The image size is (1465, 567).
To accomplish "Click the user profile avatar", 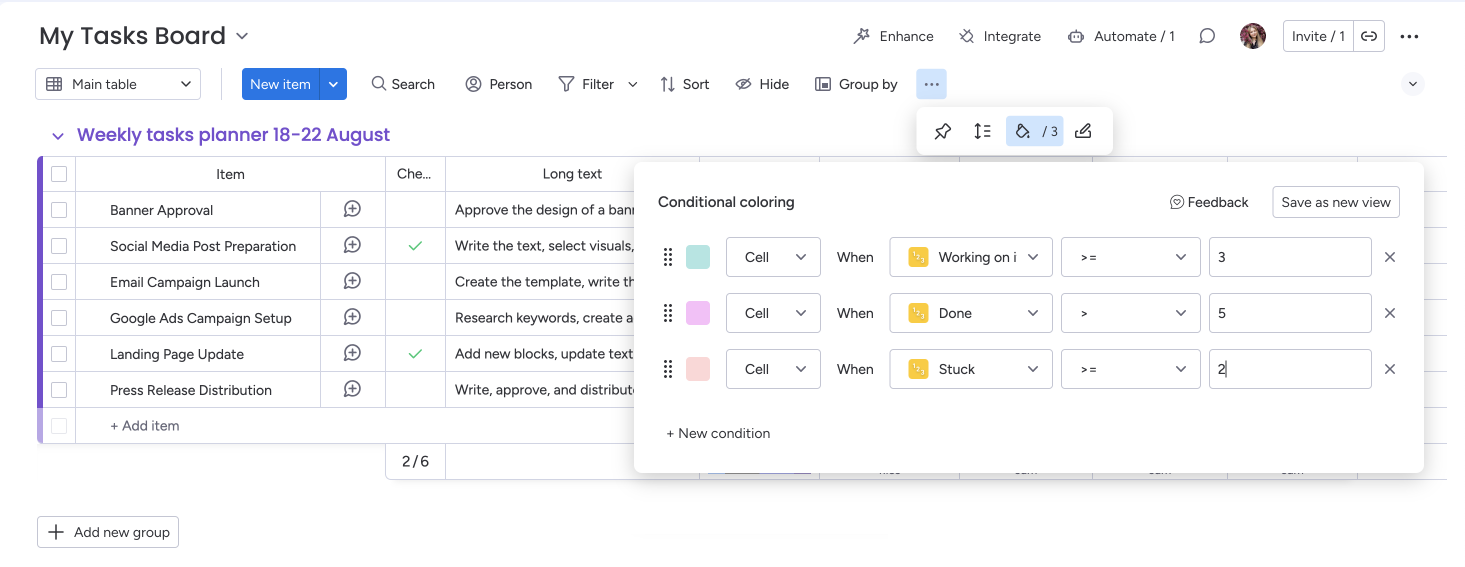I will [x=1252, y=36].
